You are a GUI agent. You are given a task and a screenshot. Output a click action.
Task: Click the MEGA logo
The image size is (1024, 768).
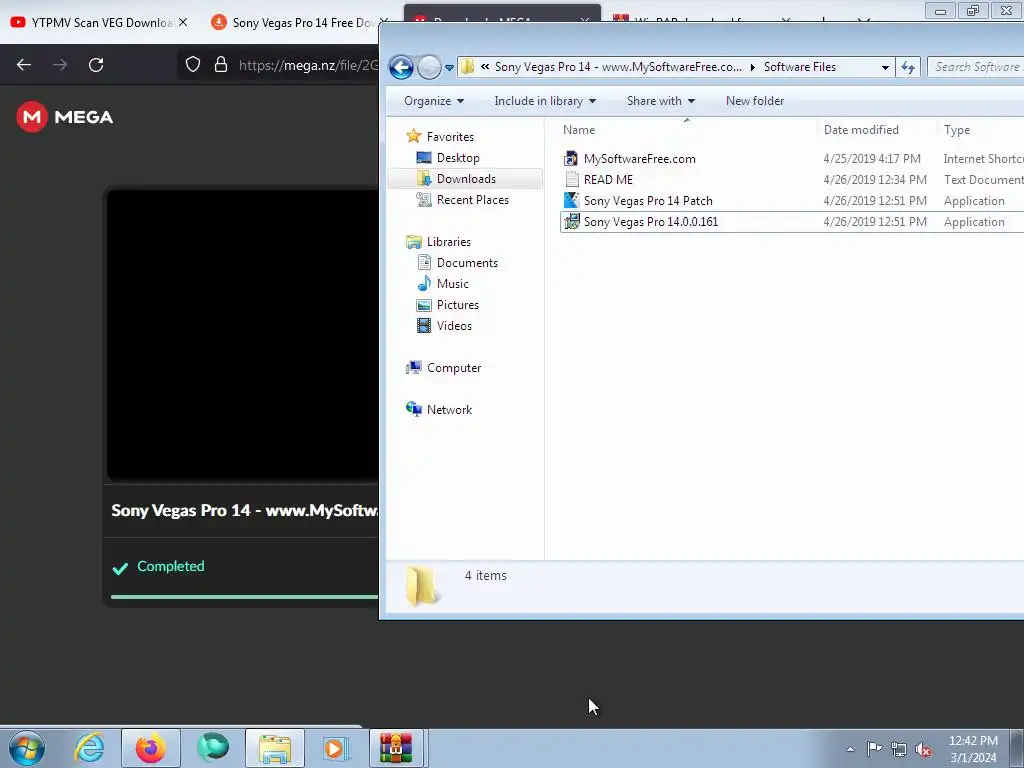tap(65, 117)
